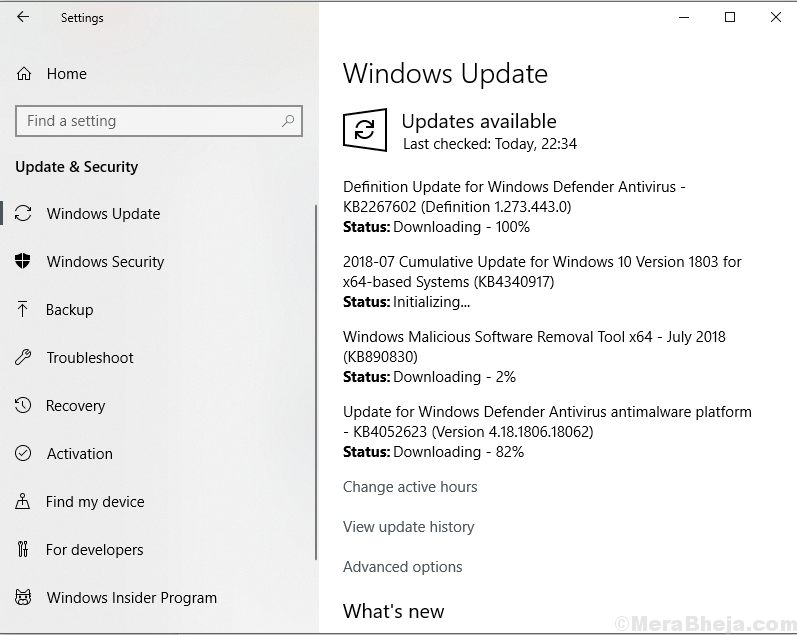This screenshot has height=635, width=797.
Task: Click the Windows Update page title
Action: click(445, 74)
